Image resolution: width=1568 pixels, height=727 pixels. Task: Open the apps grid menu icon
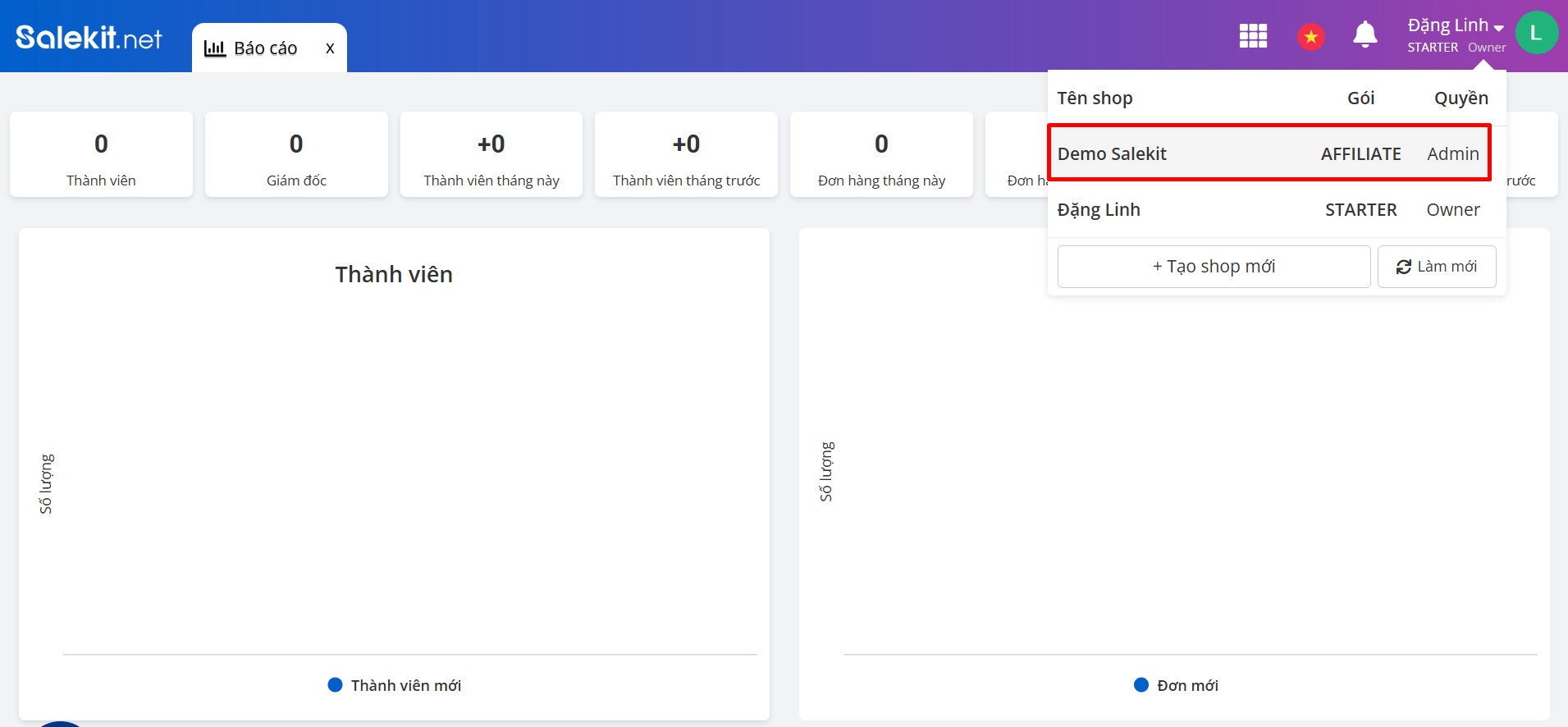click(x=1252, y=36)
